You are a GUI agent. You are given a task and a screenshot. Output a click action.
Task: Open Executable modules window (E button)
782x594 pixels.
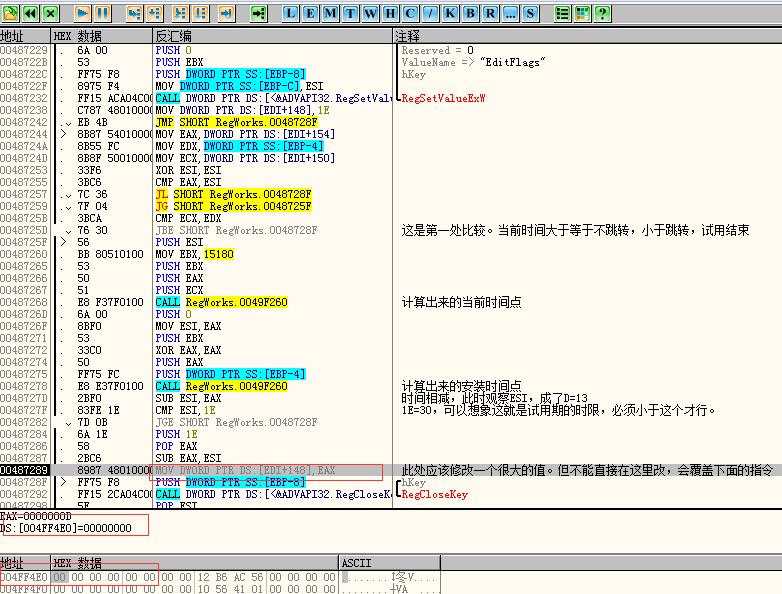click(310, 13)
